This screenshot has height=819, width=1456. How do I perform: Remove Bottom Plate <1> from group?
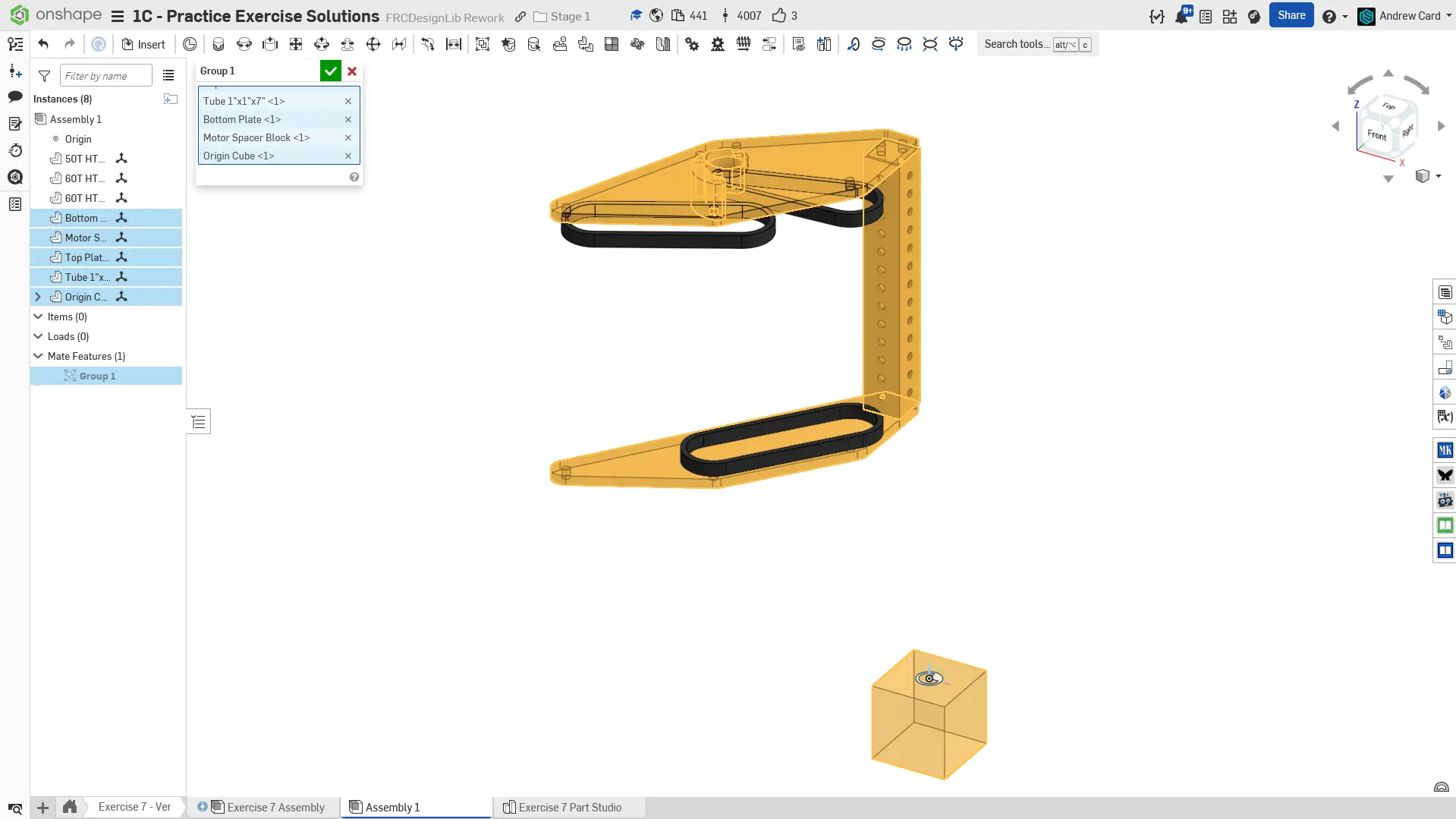[348, 120]
